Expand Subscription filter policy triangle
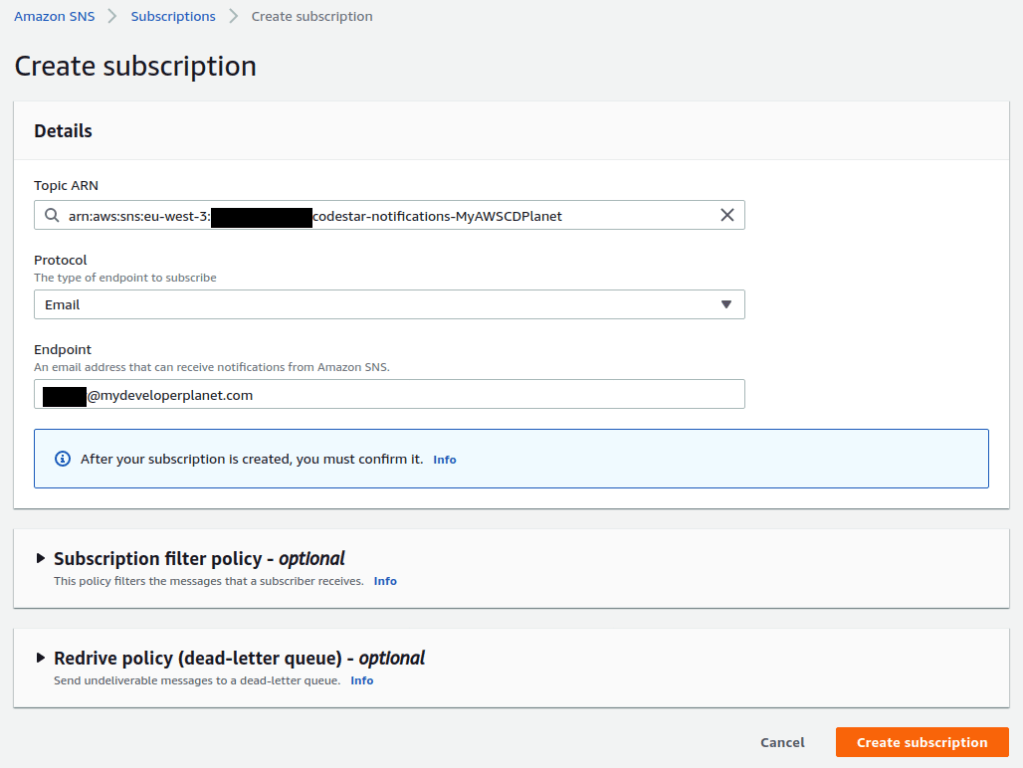This screenshot has width=1023, height=768. point(41,558)
